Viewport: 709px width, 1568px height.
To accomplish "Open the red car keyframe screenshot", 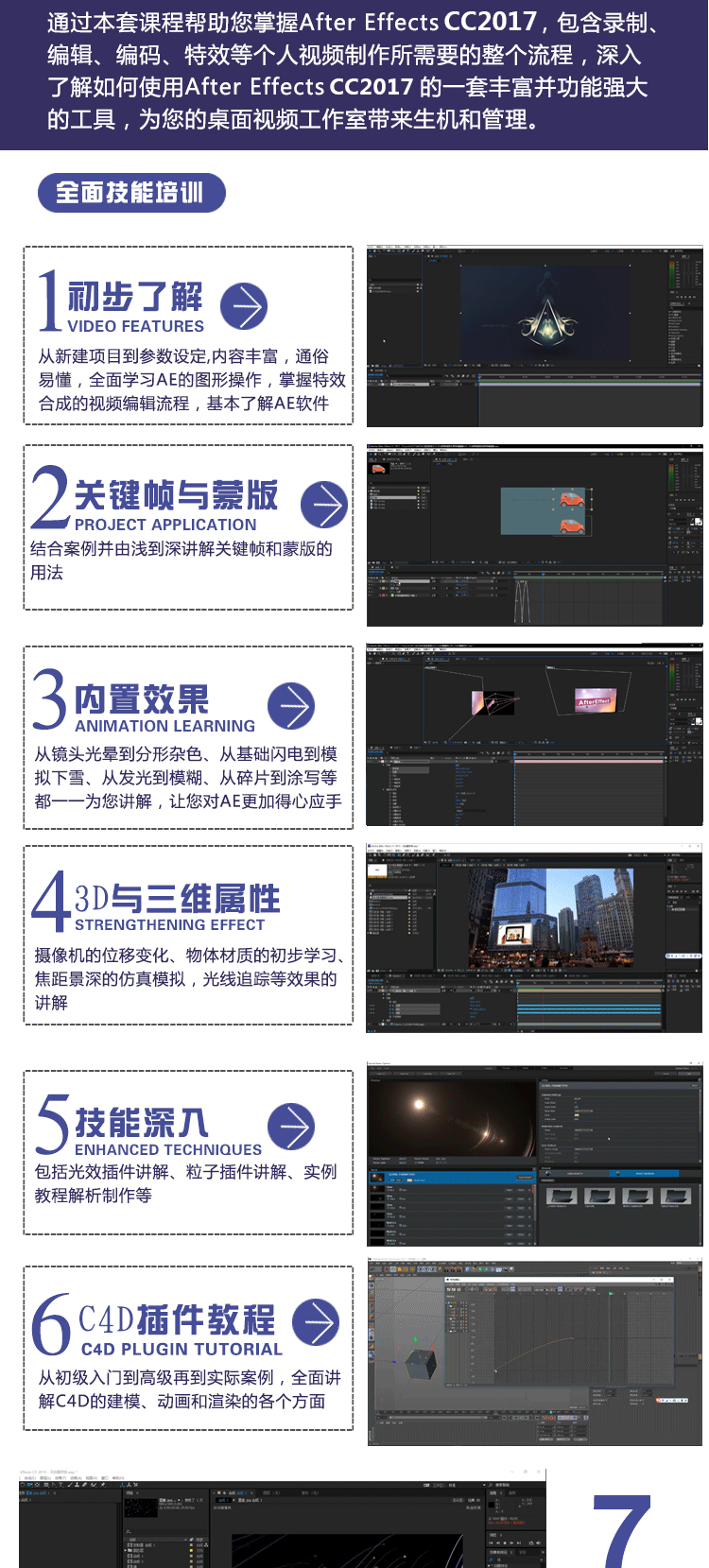I will 535,536.
